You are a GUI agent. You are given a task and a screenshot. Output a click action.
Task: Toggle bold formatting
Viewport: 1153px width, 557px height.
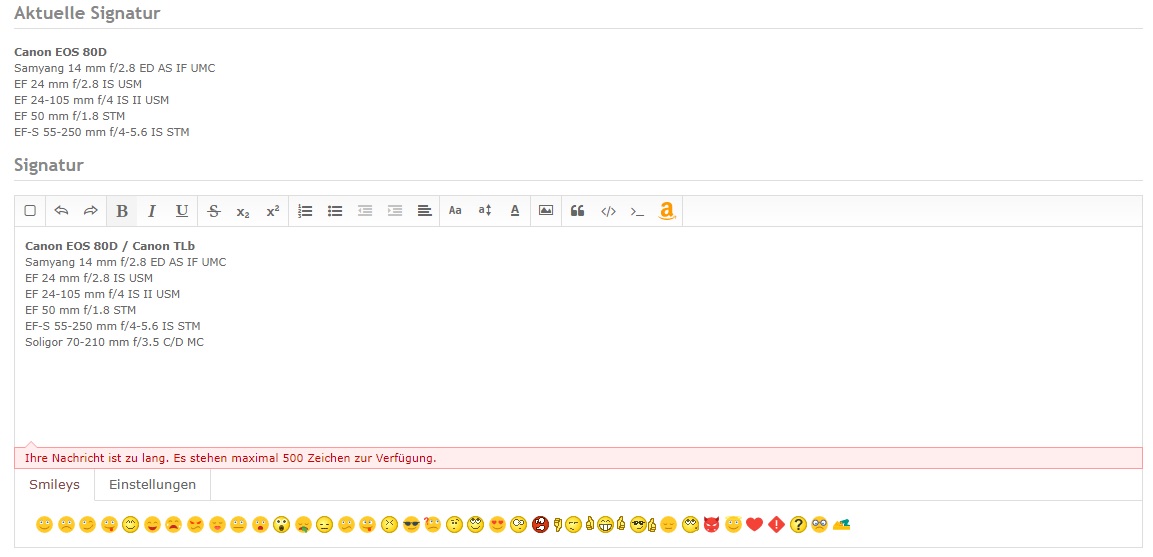[122, 211]
